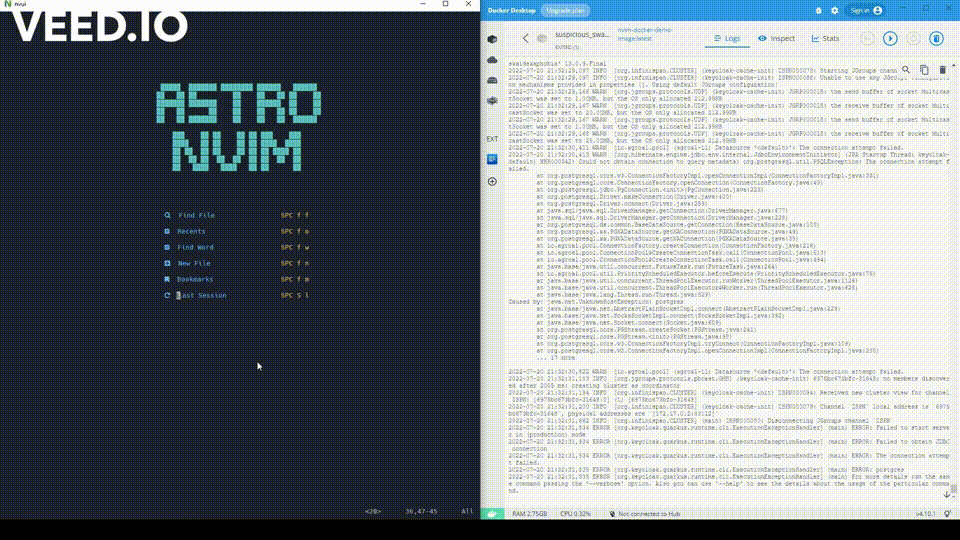This screenshot has width=960, height=540.
Task: Open Docker troubleshoot bug icon
Action: [819, 10]
